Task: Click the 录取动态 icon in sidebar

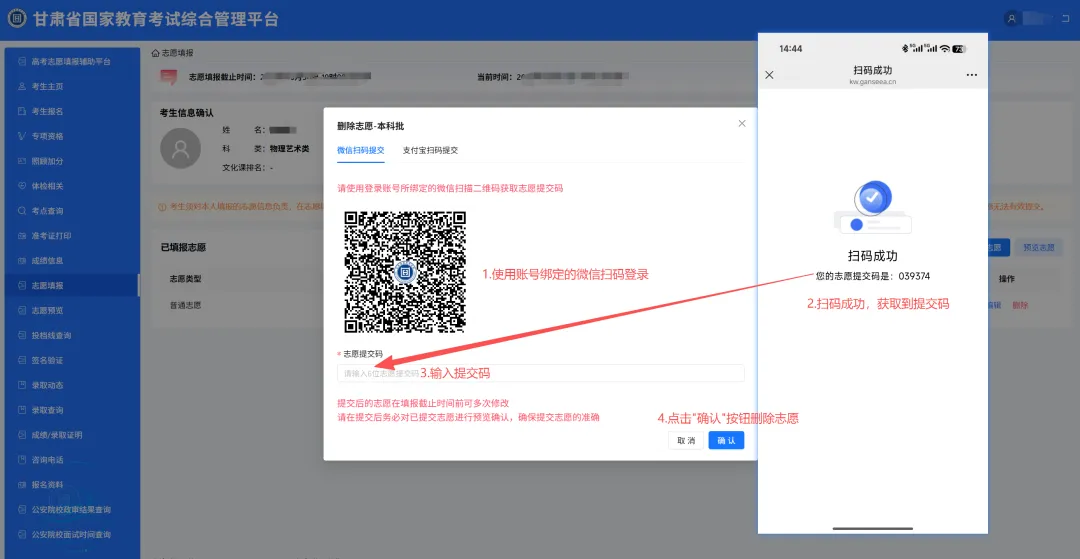Action: [x=21, y=385]
